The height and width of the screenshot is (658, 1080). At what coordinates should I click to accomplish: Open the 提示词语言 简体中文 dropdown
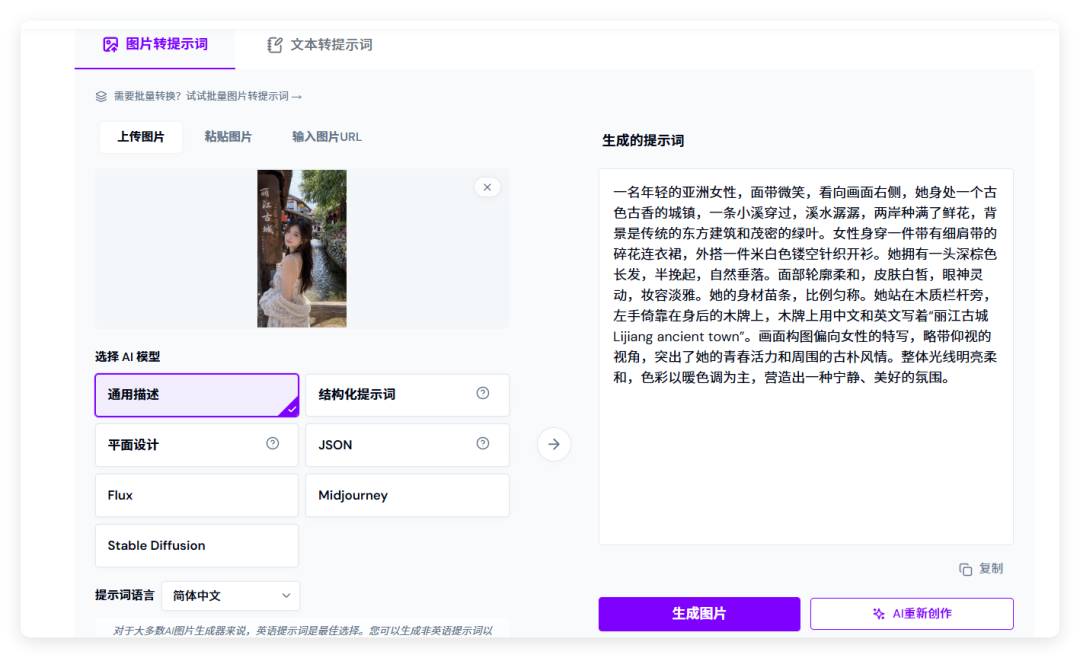click(231, 596)
